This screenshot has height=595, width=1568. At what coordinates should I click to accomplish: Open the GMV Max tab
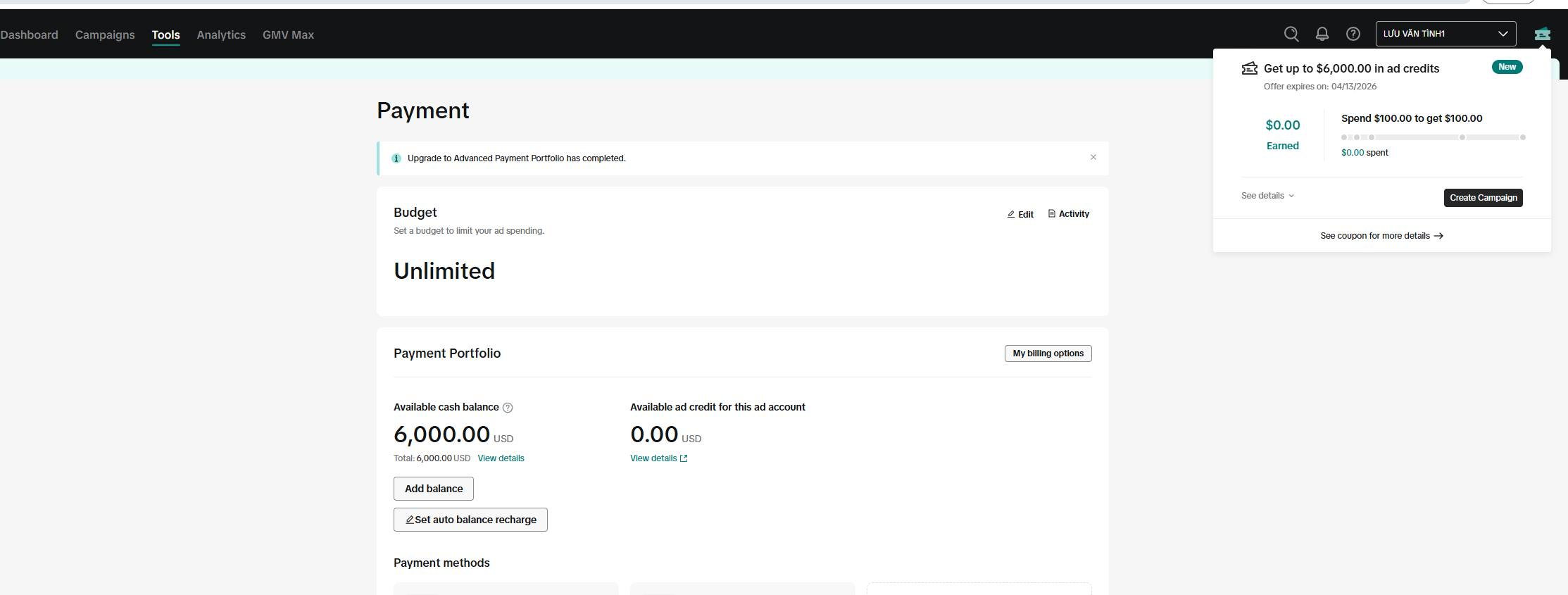pyautogui.click(x=288, y=35)
